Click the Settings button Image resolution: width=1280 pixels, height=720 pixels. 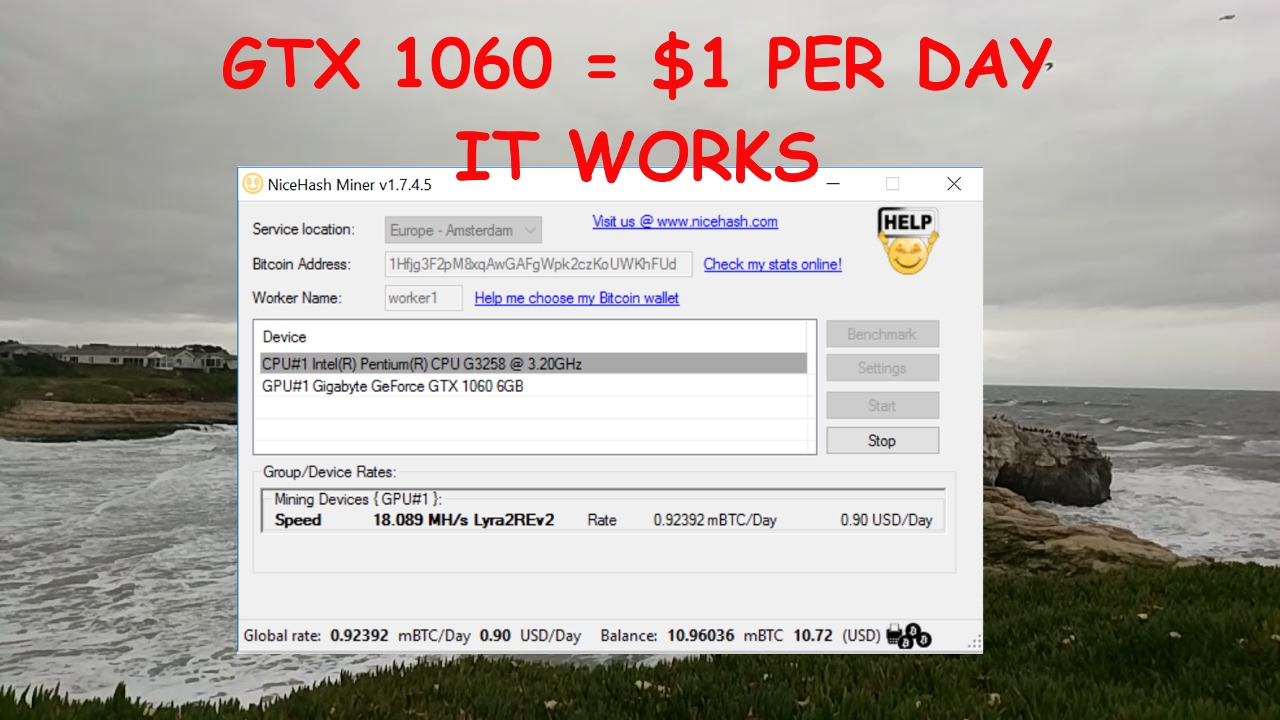882,368
